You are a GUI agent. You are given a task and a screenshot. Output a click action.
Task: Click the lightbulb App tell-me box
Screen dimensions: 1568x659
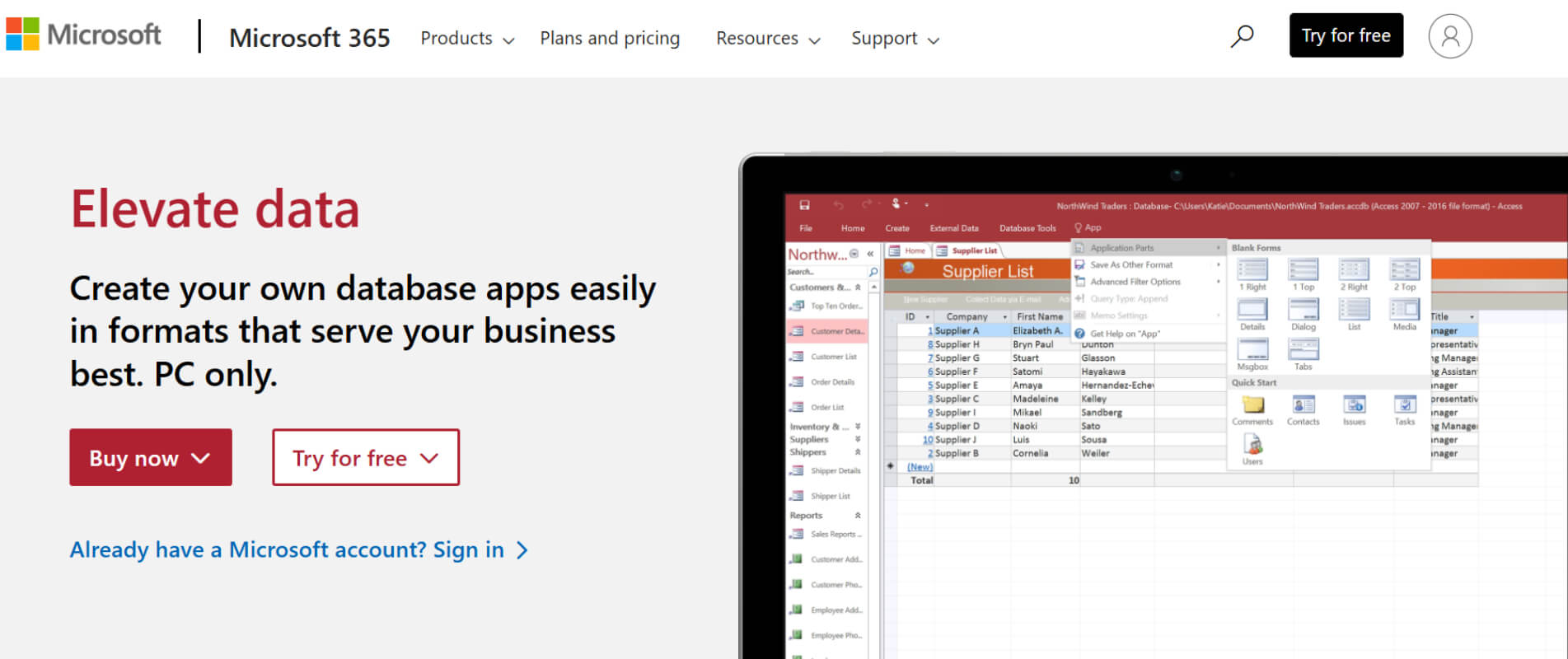[1088, 228]
